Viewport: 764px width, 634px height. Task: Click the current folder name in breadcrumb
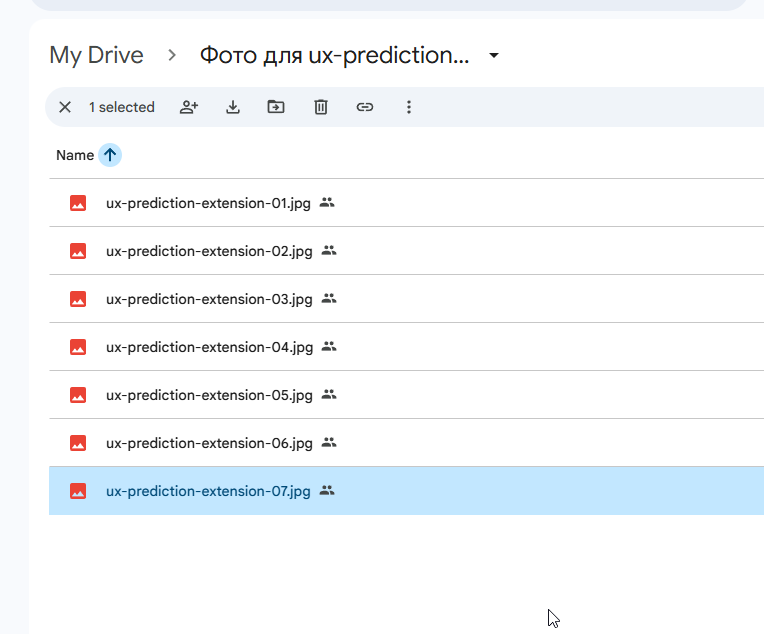coord(334,55)
